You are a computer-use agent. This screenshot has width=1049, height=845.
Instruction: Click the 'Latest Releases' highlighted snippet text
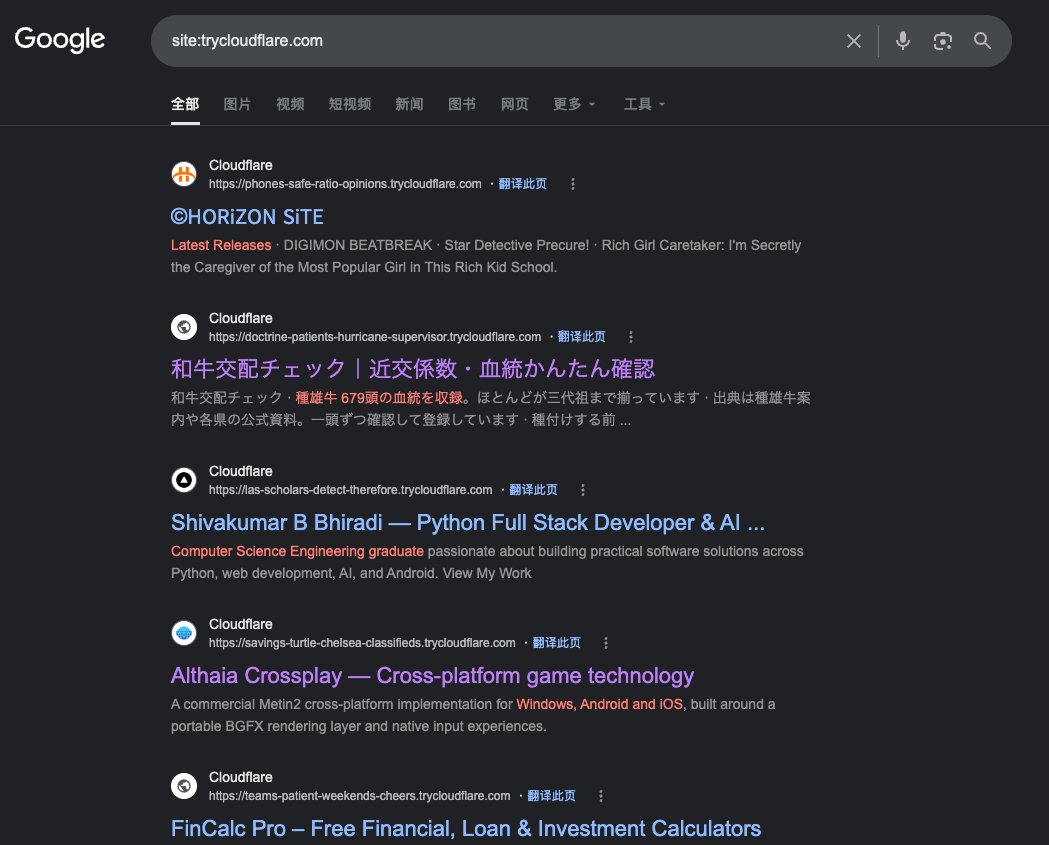(221, 246)
